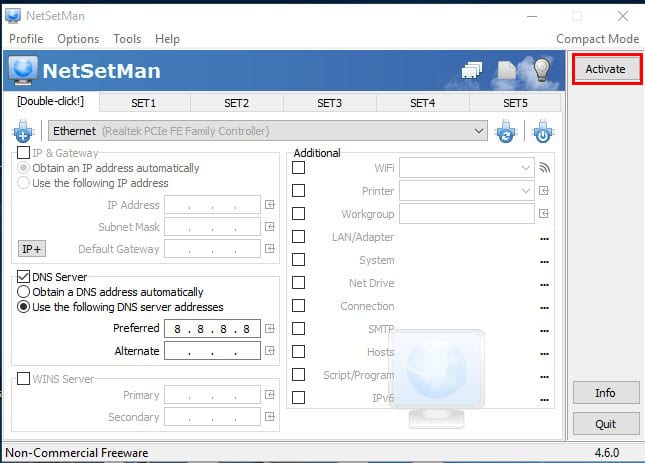645x463 pixels.
Task: Open the Tools menu
Action: coord(127,39)
